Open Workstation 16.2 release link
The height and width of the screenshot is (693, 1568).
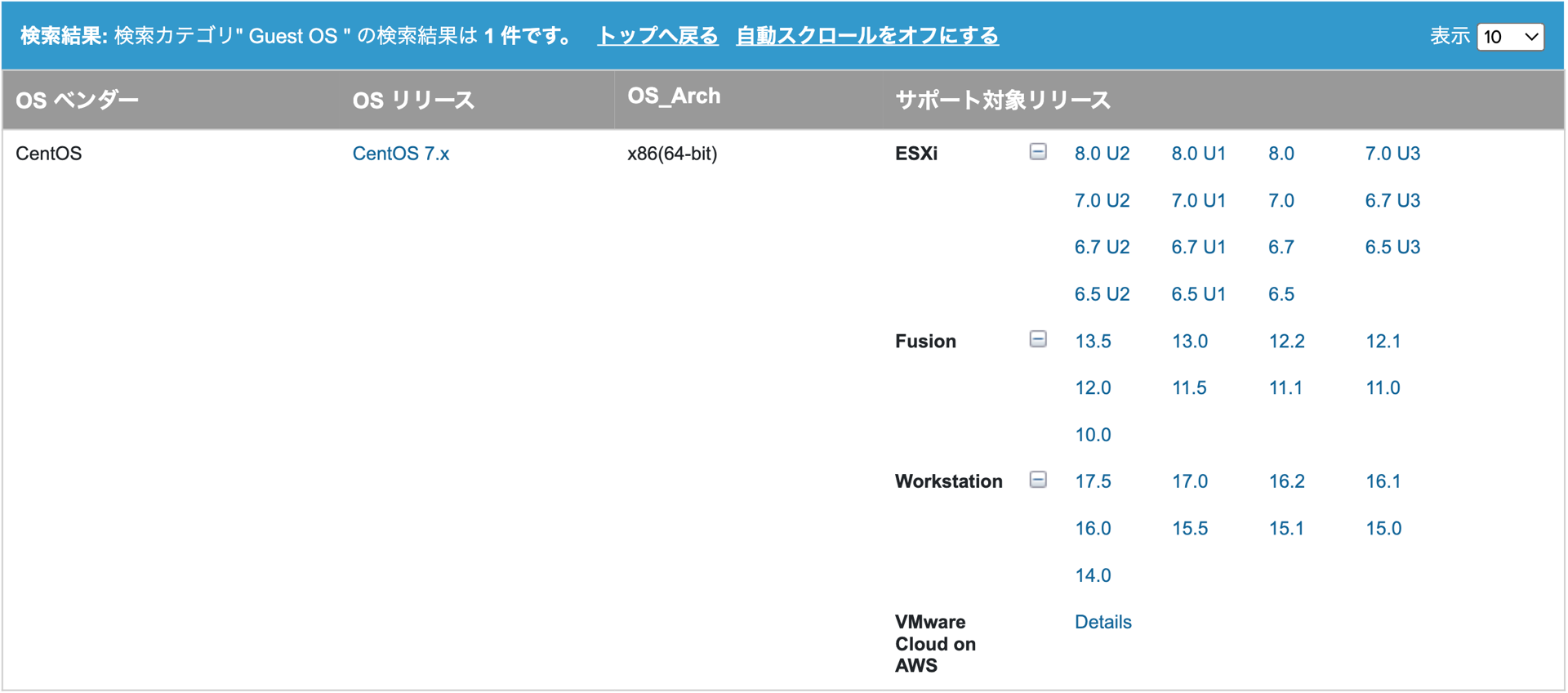coord(1286,481)
